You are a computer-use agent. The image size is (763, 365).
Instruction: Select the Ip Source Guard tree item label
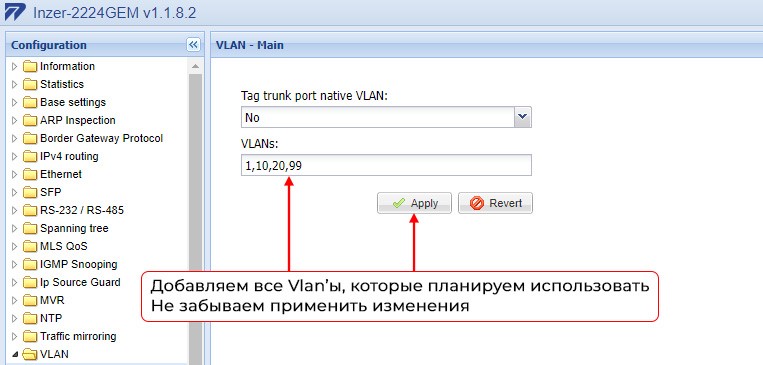pyautogui.click(x=80, y=282)
